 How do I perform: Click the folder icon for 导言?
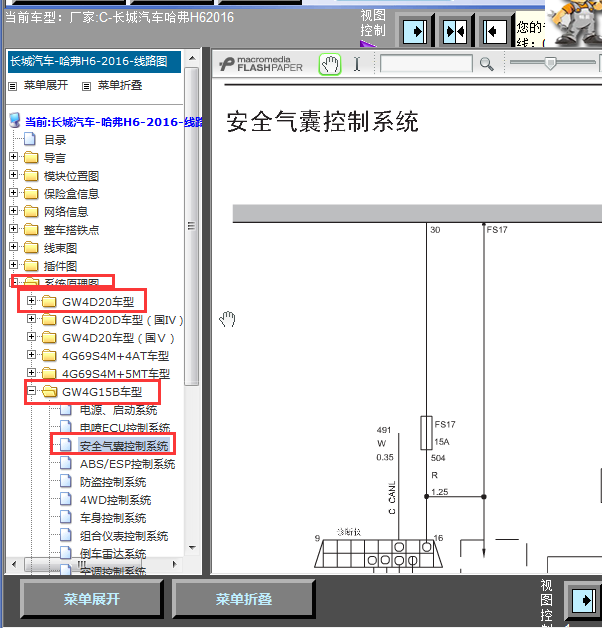tap(31, 157)
